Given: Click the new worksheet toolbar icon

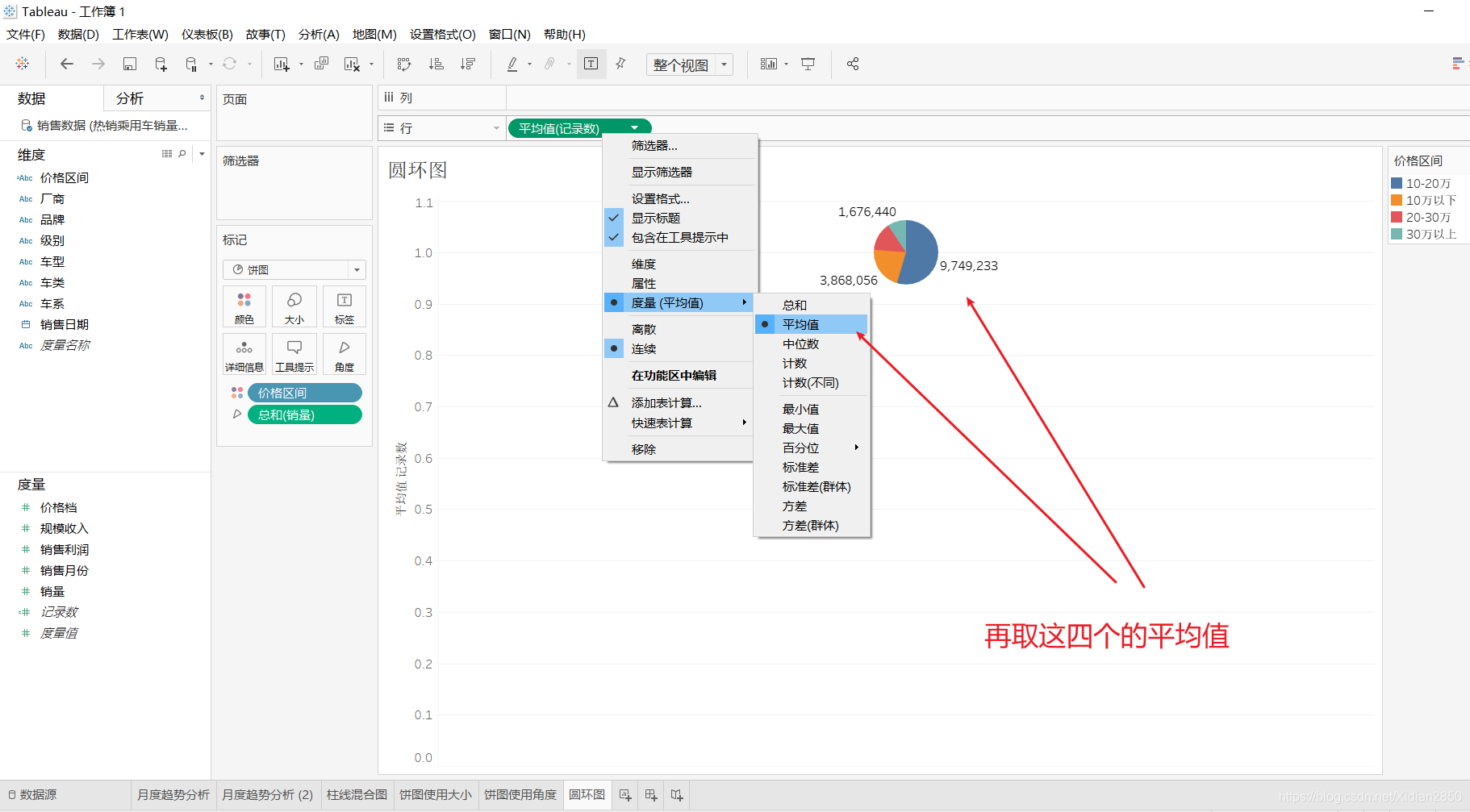Looking at the screenshot, I should (282, 64).
